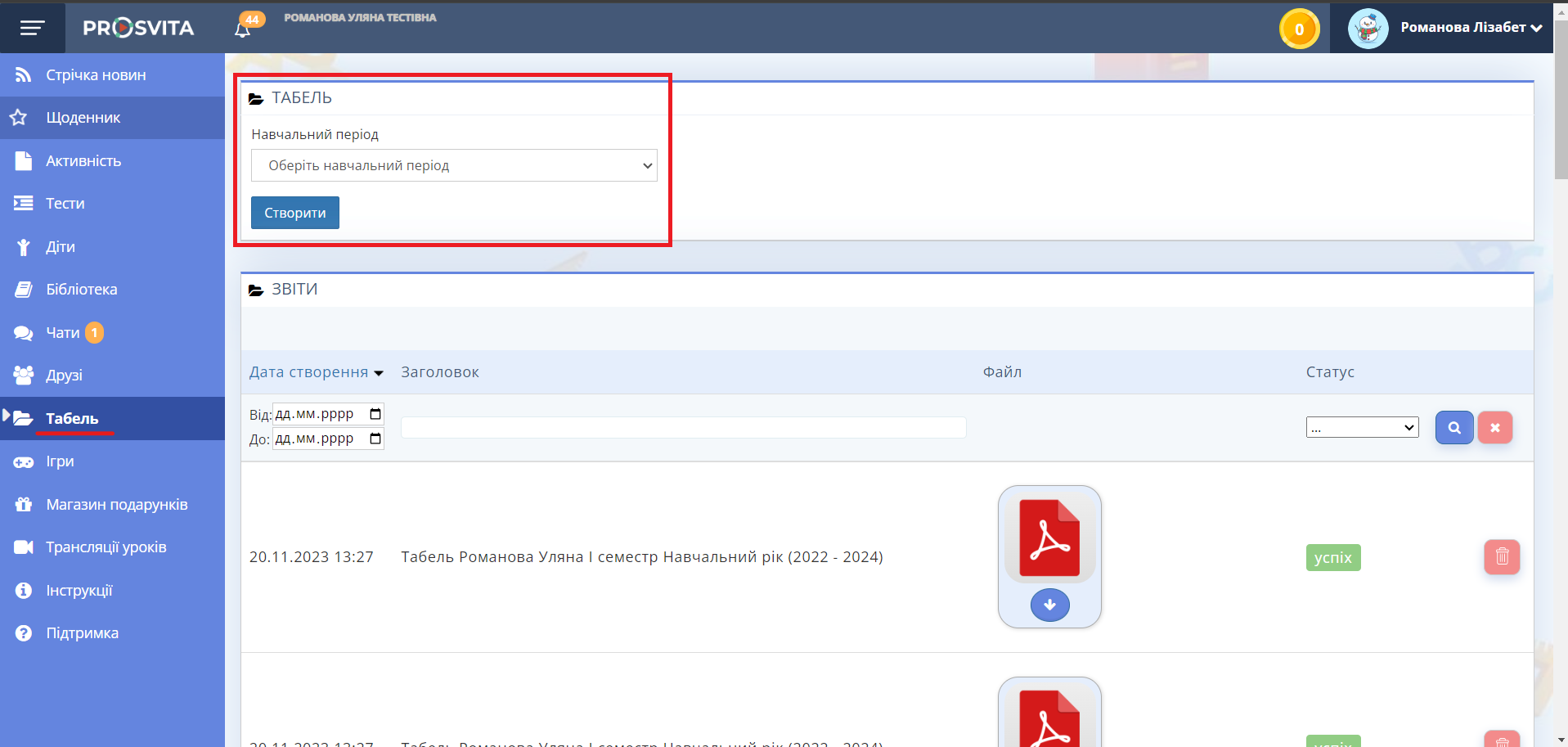This screenshot has height=747, width=1568.
Task: Click the blue search filter button
Action: [1453, 428]
